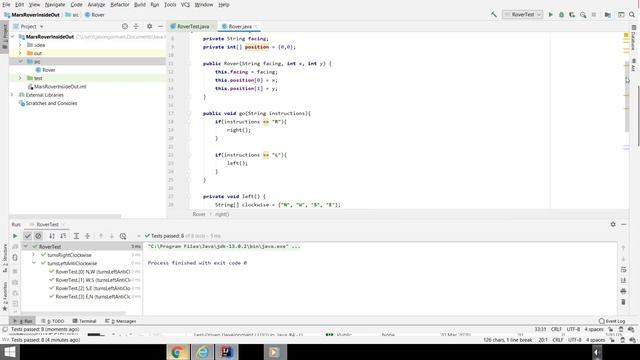
Task: Collapse all nodes in the Project panel
Action: coord(136,26)
